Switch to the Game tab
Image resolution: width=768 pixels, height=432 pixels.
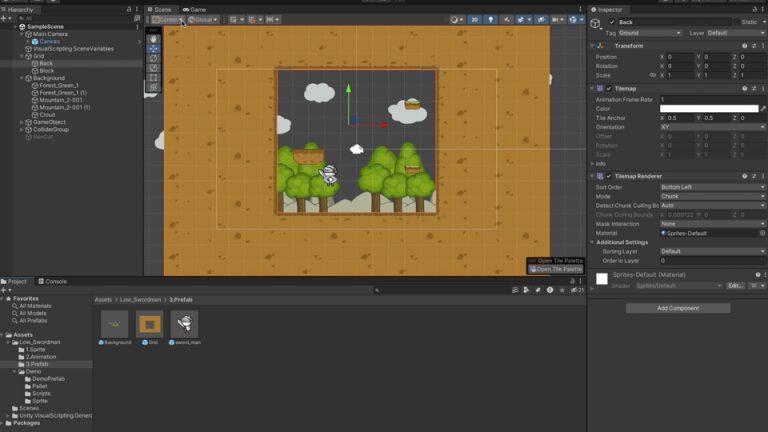tap(194, 9)
